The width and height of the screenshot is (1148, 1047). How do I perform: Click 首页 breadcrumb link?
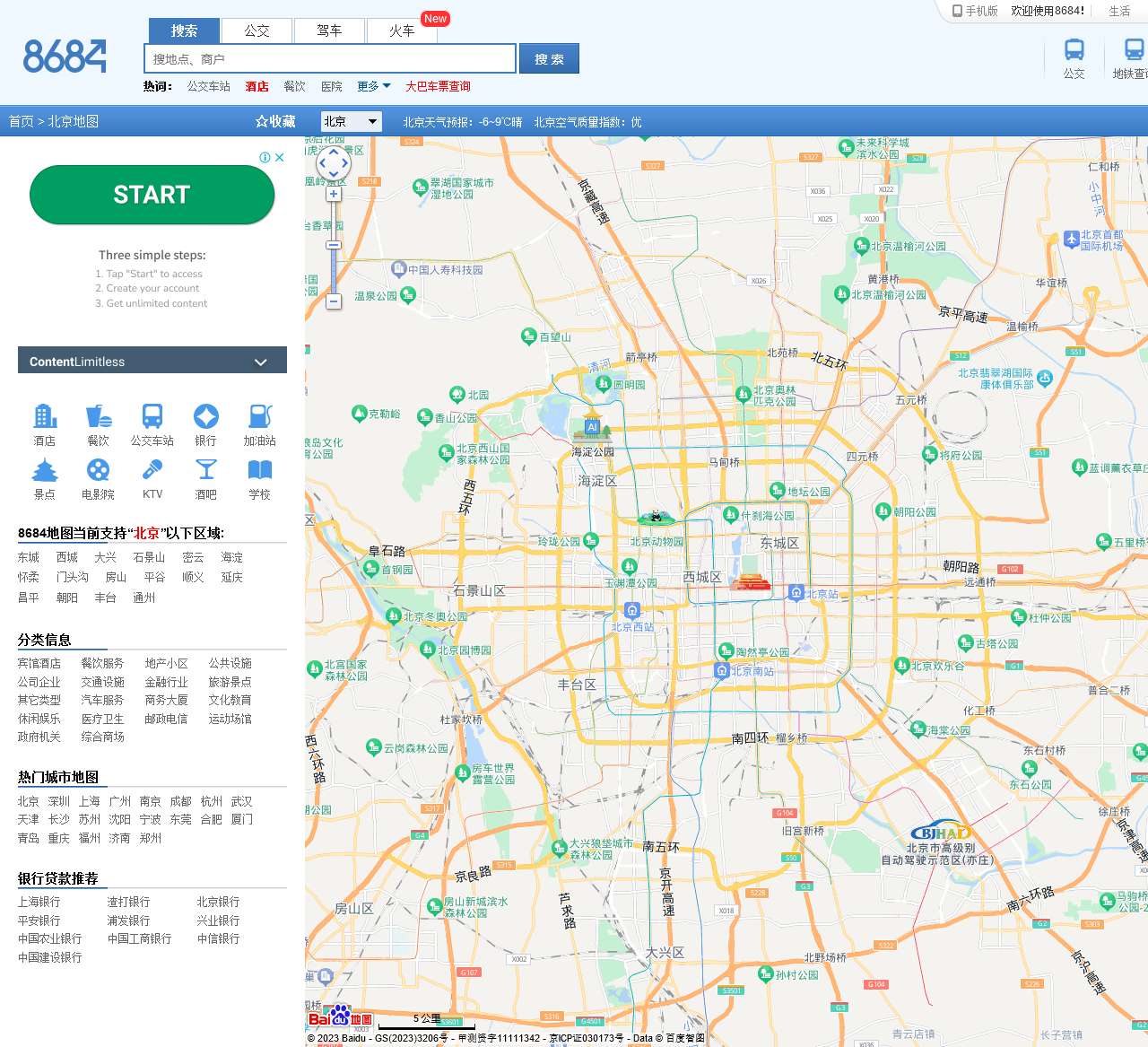21,121
